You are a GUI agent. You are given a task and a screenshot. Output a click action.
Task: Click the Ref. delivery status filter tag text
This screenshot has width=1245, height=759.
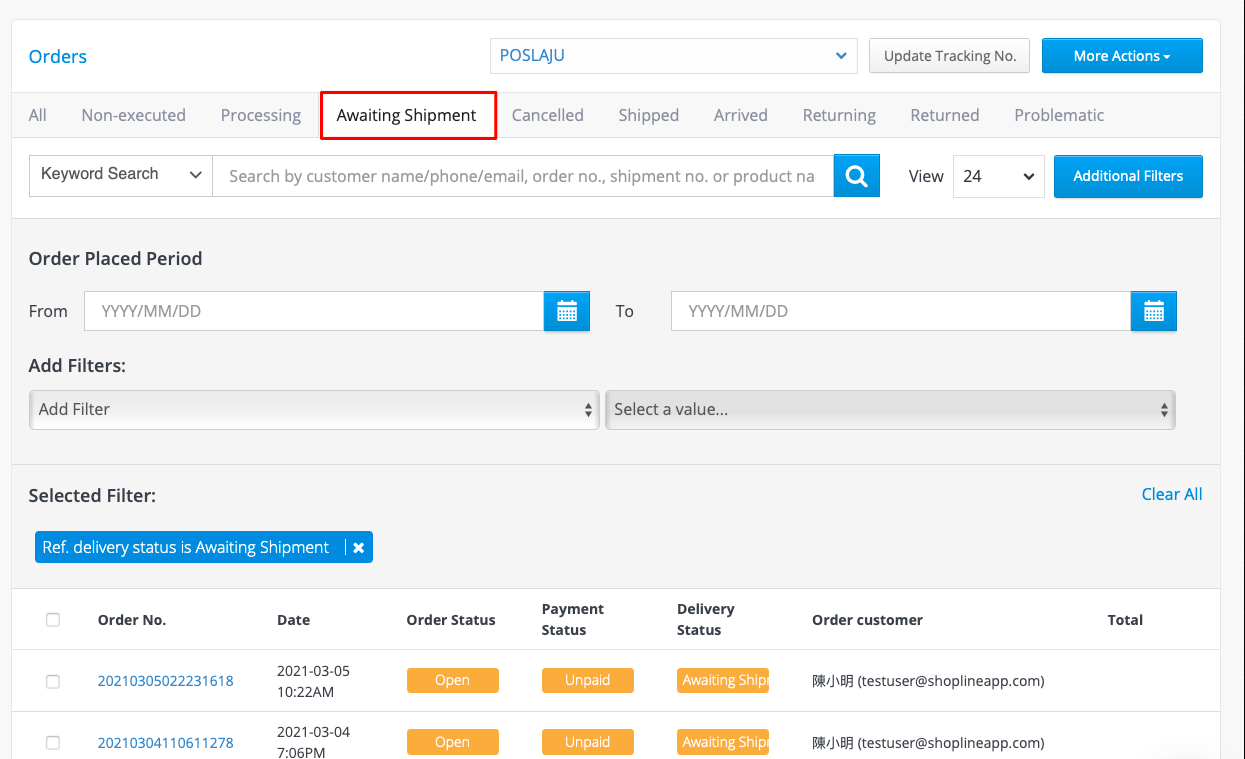[x=186, y=547]
